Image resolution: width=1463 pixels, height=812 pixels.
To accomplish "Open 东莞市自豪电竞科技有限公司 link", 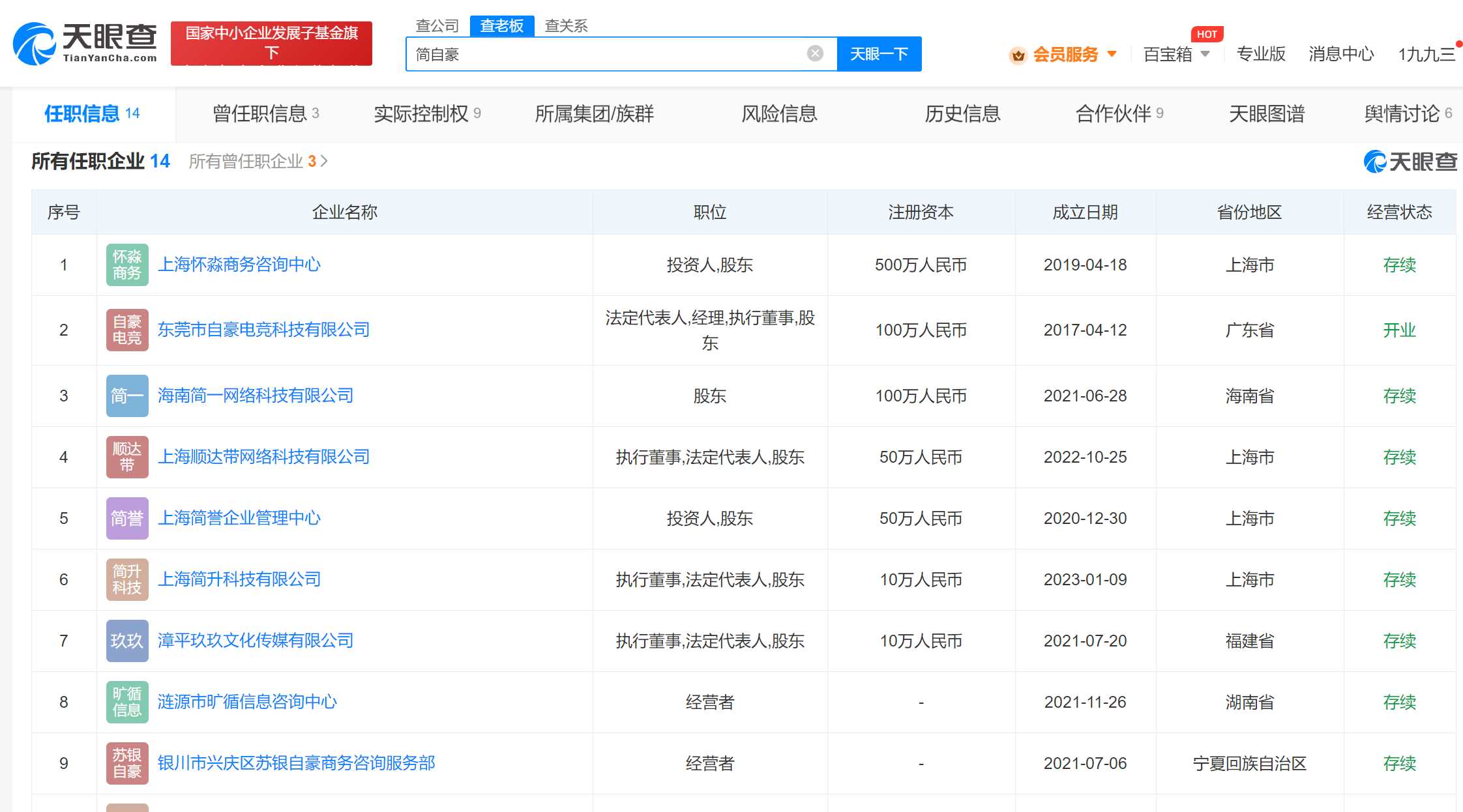I will pyautogui.click(x=263, y=330).
